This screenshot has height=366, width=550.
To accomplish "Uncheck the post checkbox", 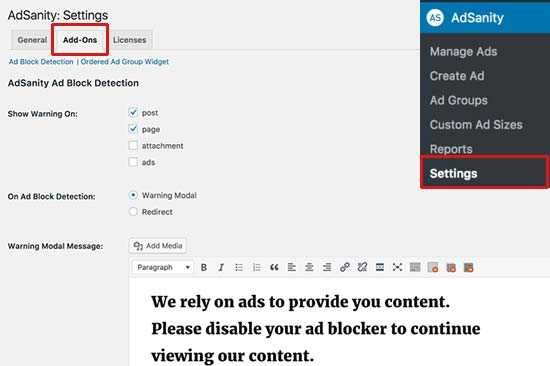I will (133, 112).
